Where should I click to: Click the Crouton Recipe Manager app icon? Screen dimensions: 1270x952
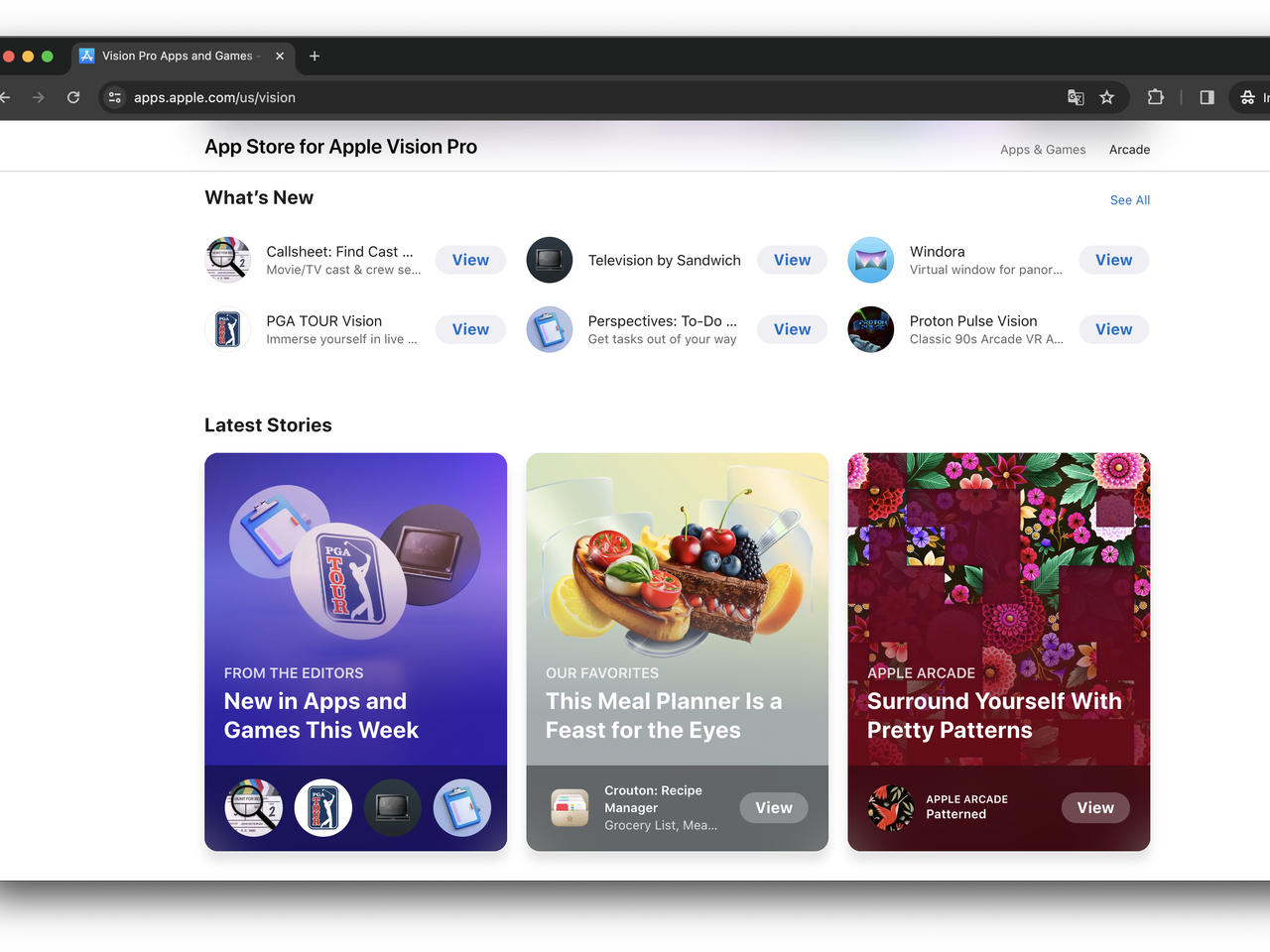[570, 807]
